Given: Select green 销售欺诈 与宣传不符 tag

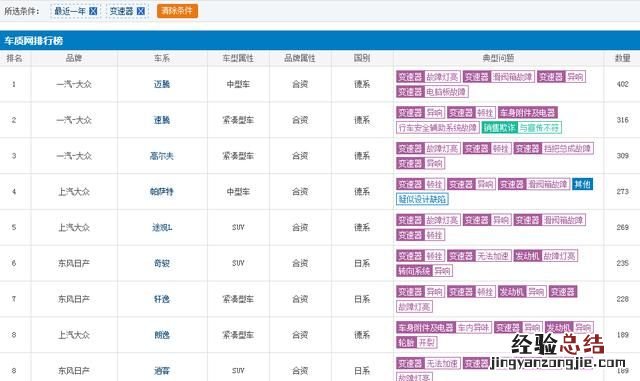Looking at the screenshot, I should click(522, 128).
